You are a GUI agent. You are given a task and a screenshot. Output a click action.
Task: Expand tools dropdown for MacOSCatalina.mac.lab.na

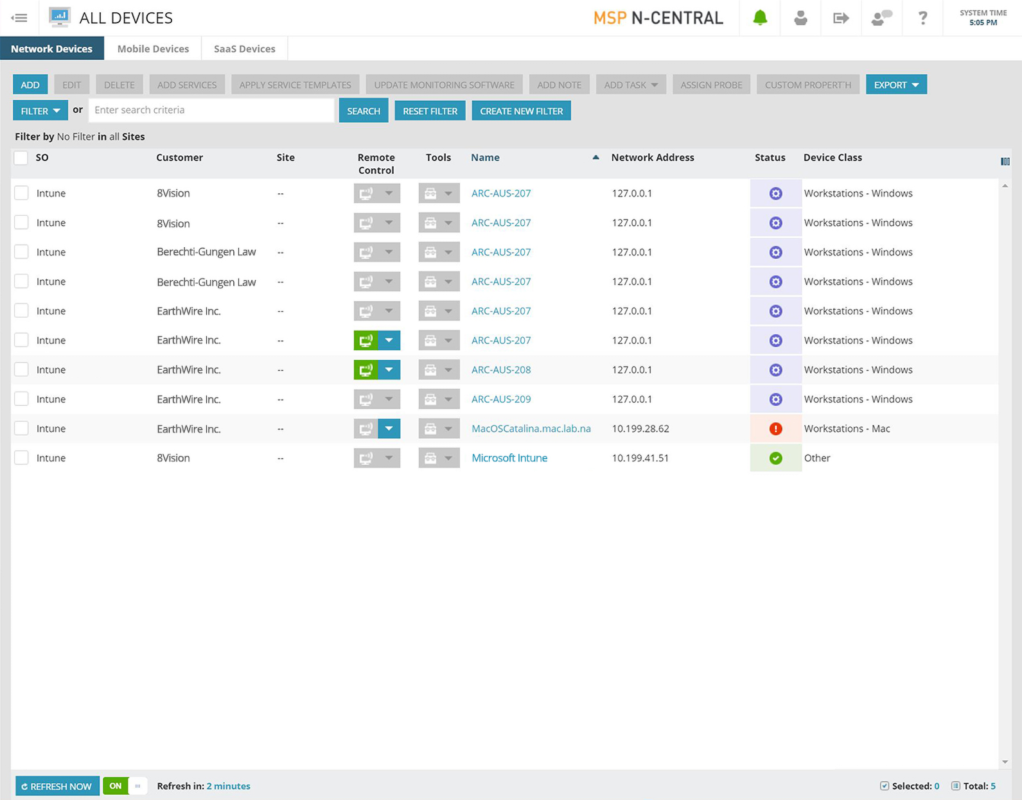pyautogui.click(x=449, y=428)
